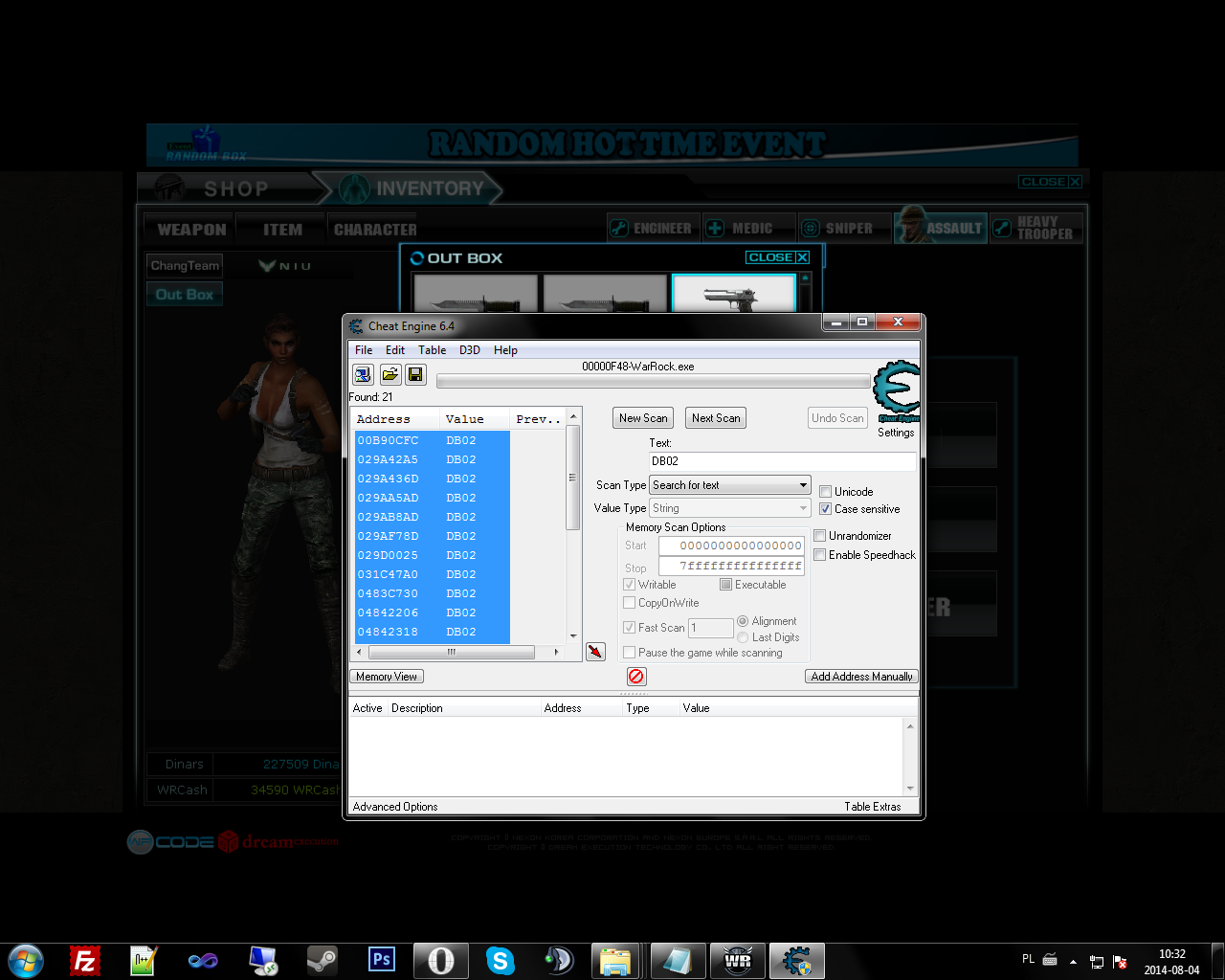The image size is (1225, 980).
Task: Enable the Unrandomizer option
Action: [x=819, y=536]
